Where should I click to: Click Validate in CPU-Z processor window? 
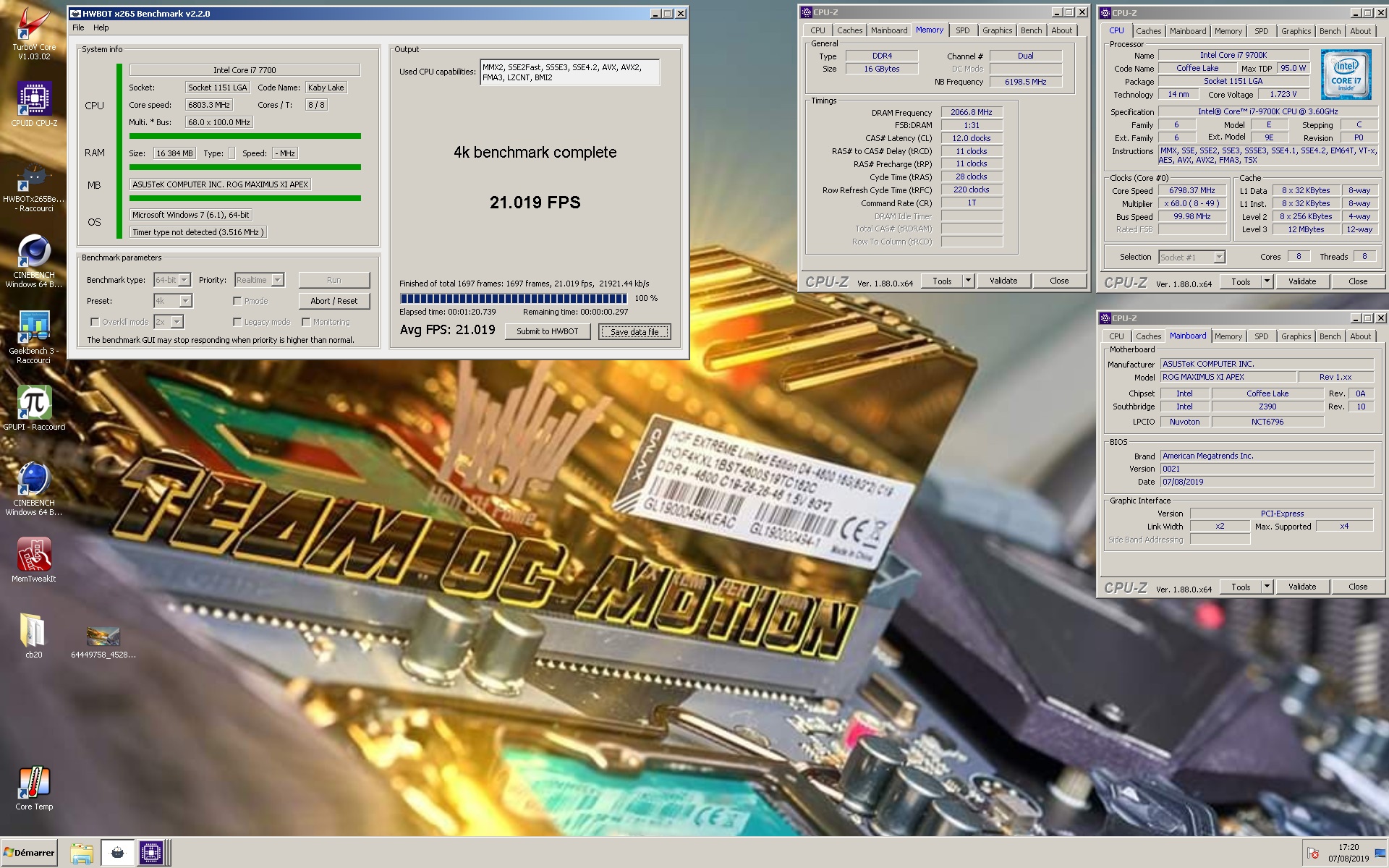coord(1301,281)
